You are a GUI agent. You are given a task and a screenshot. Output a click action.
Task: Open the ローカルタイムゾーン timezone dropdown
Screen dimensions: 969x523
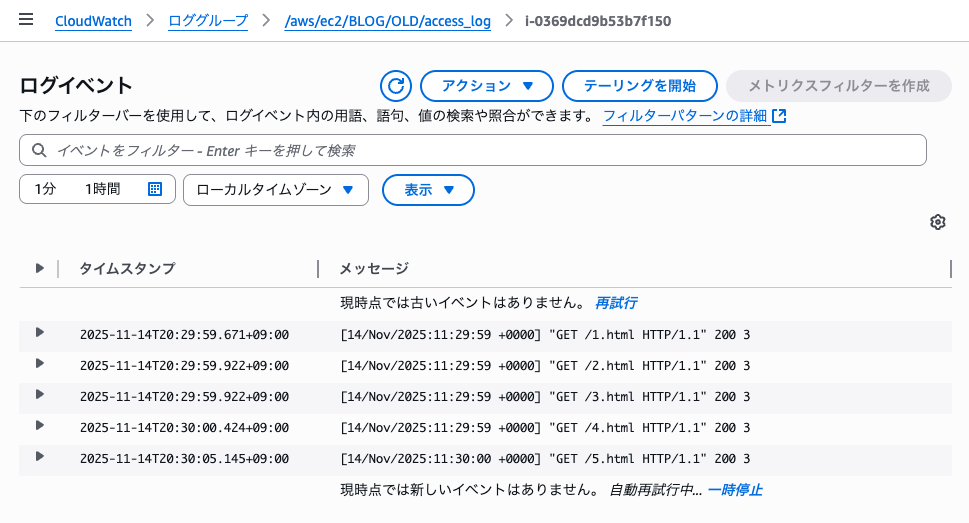click(276, 189)
